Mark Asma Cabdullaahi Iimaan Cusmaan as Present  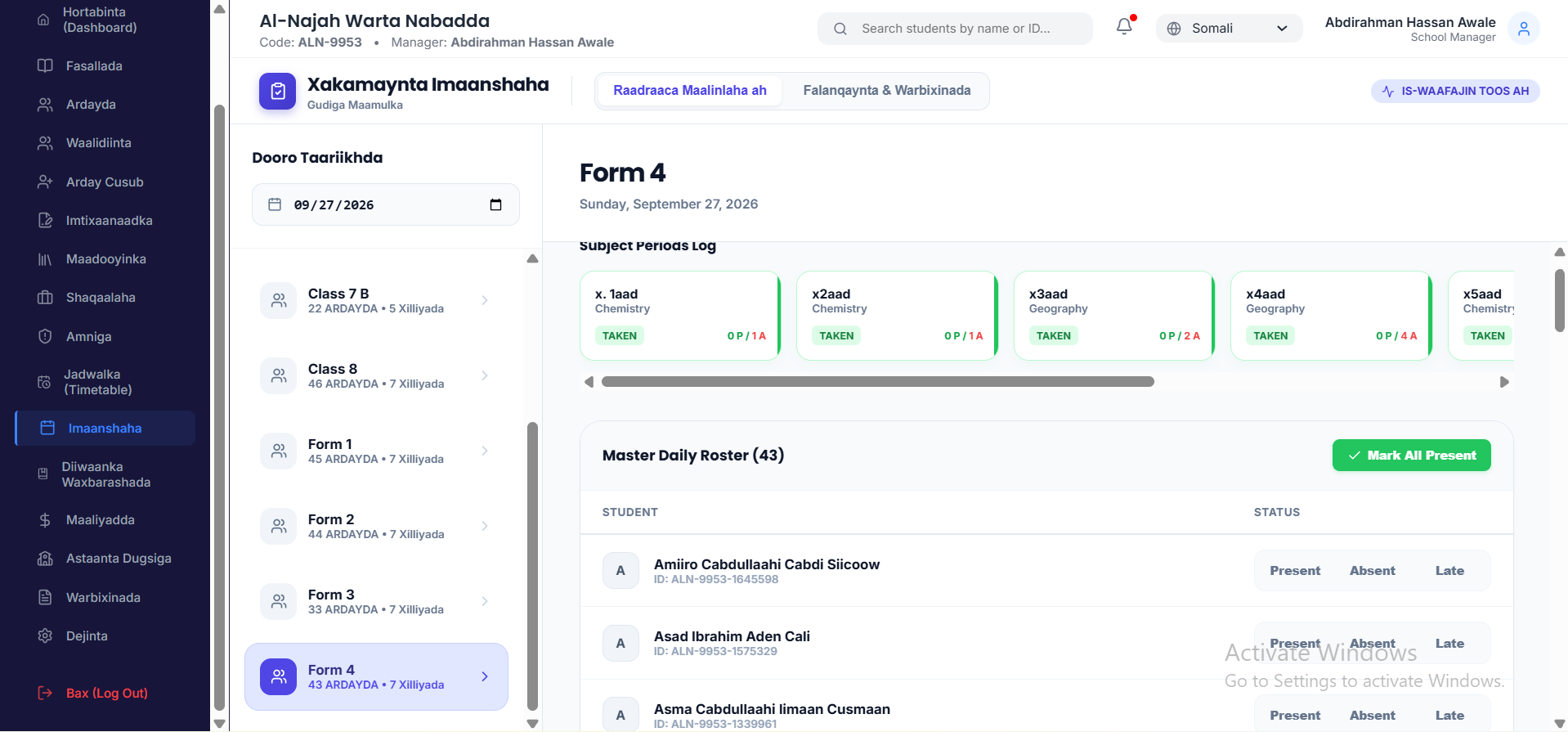pyautogui.click(x=1295, y=716)
